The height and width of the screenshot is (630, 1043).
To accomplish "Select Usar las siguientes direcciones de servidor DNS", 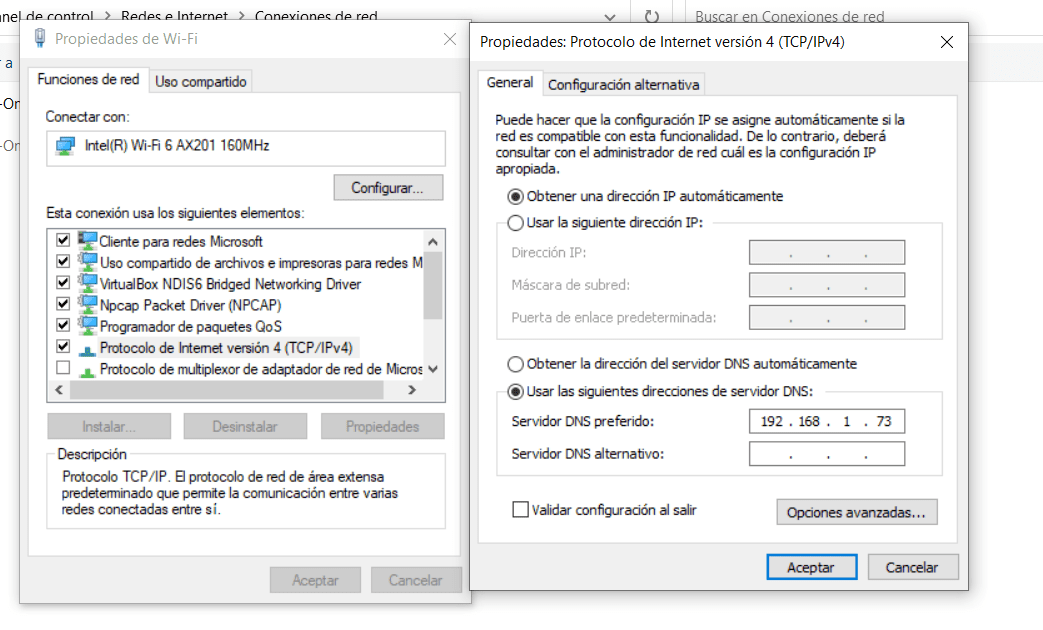I will [x=515, y=392].
